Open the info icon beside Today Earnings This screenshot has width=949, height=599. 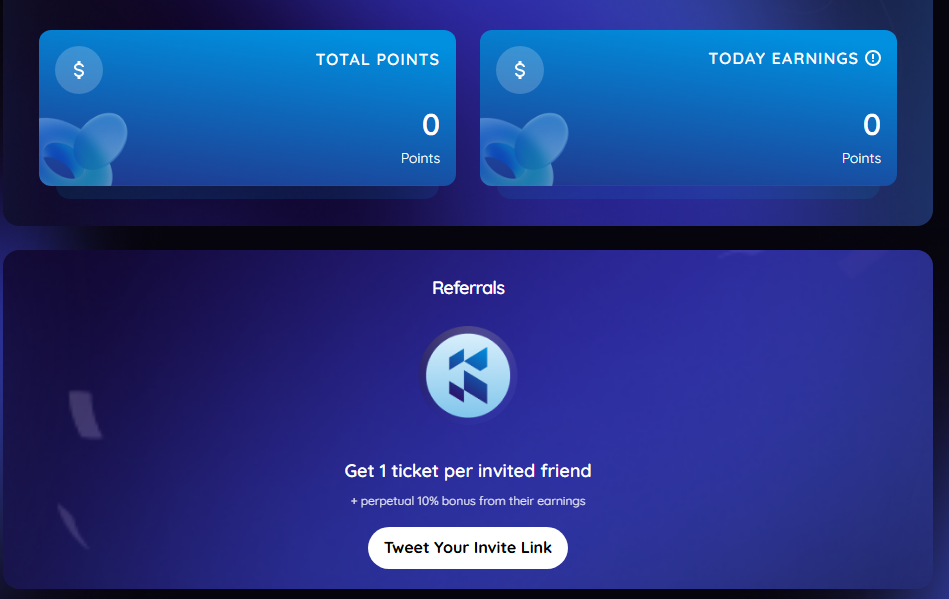(x=873, y=58)
